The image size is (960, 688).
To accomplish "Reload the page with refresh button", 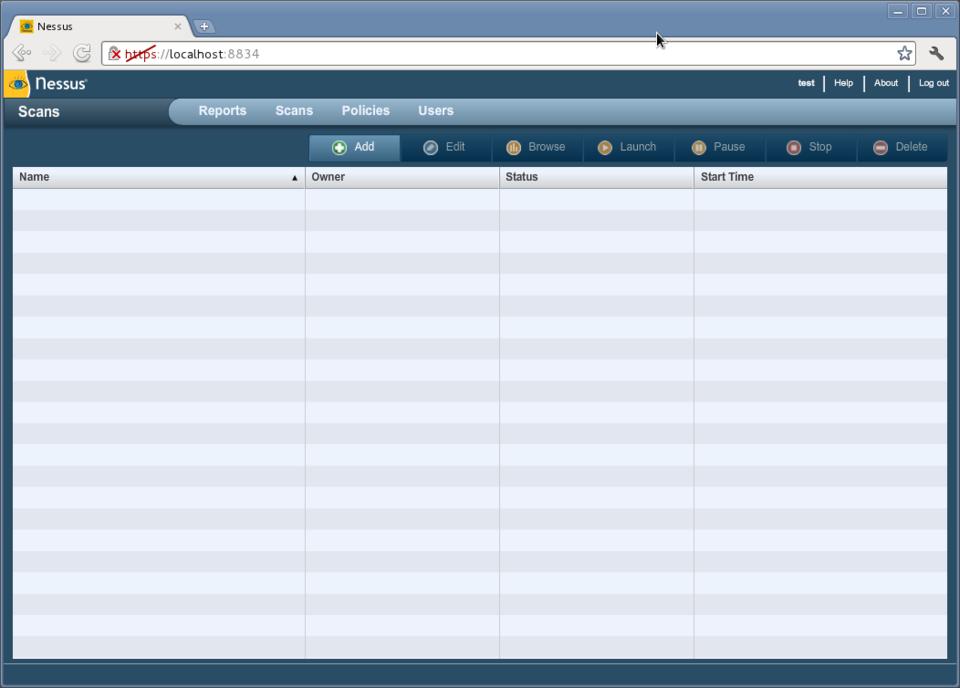I will [x=82, y=54].
